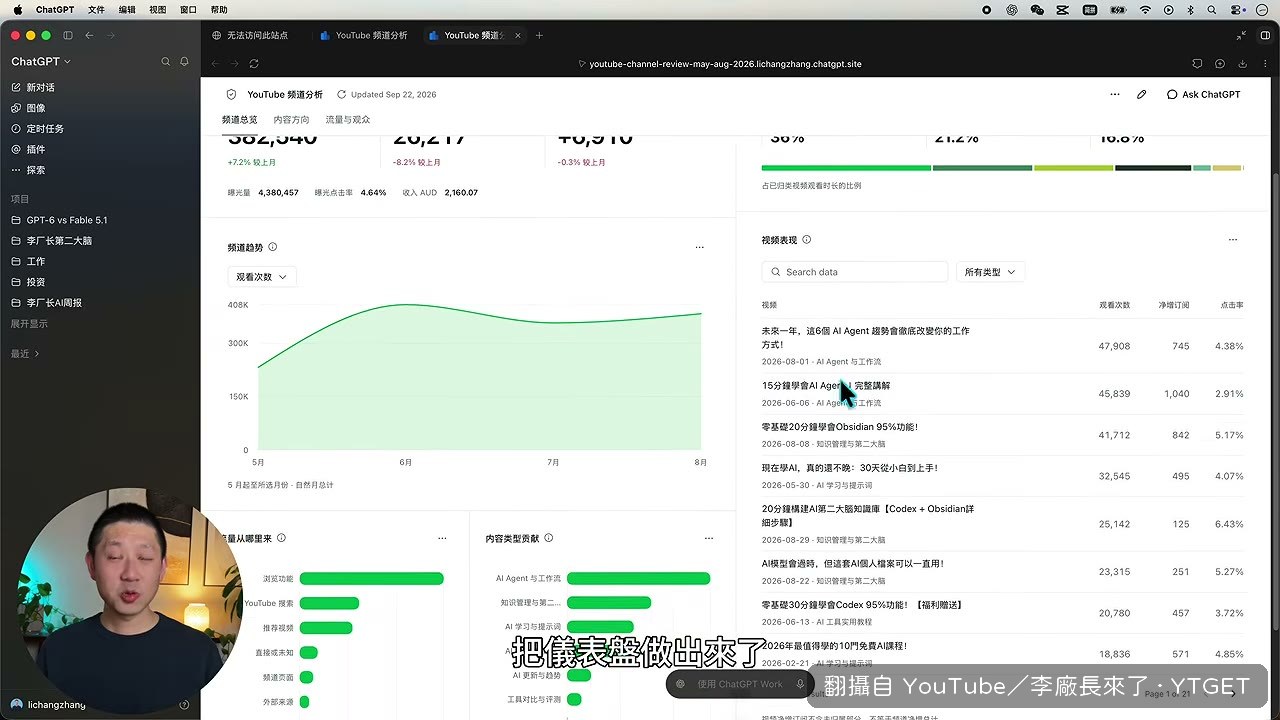1280x720 pixels.
Task: Open the 文件 menu in the menu bar
Action: tap(96, 10)
